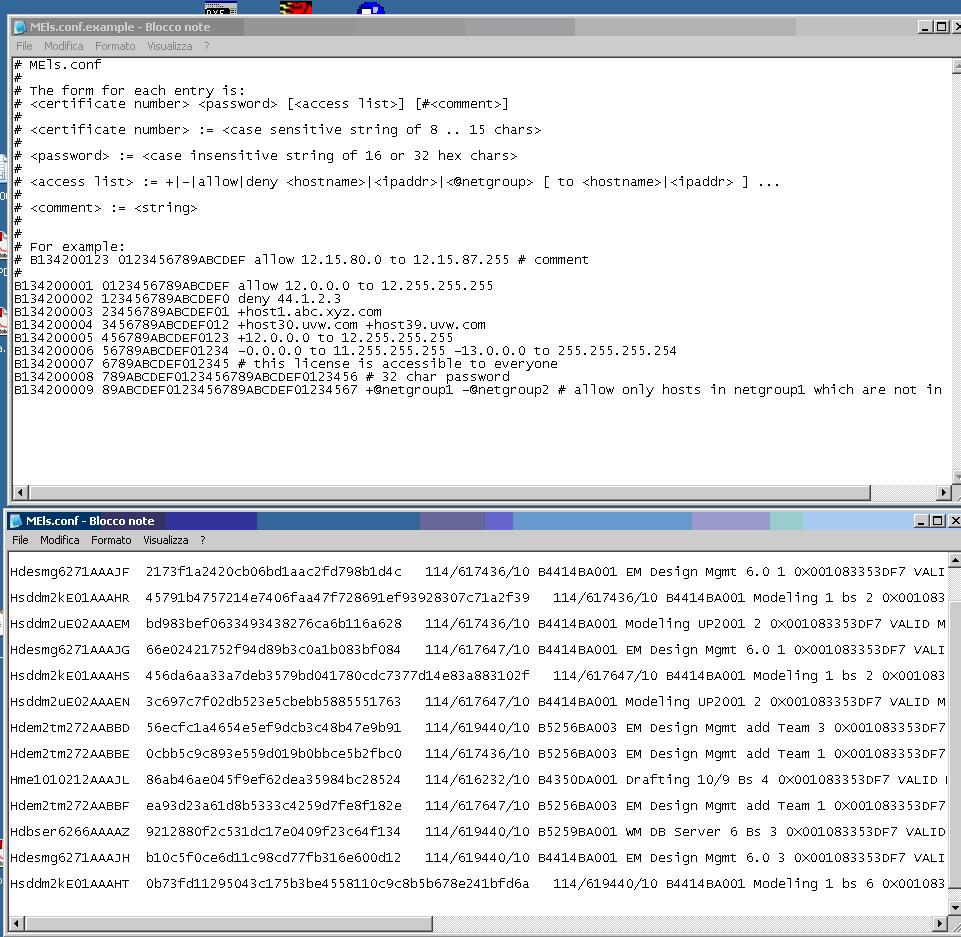Viewport: 961px width, 937px height.
Task: Click the Hdem2tm272AABBD entry
Action: [x=477, y=728]
